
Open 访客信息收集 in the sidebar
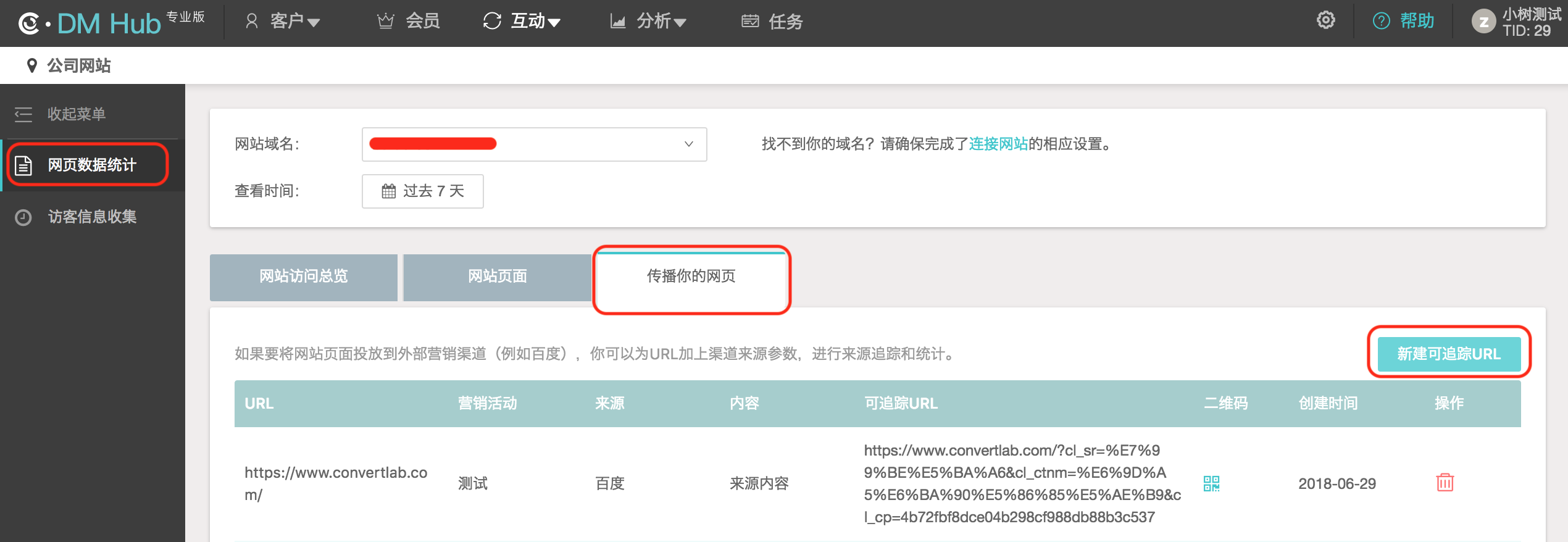(92, 217)
